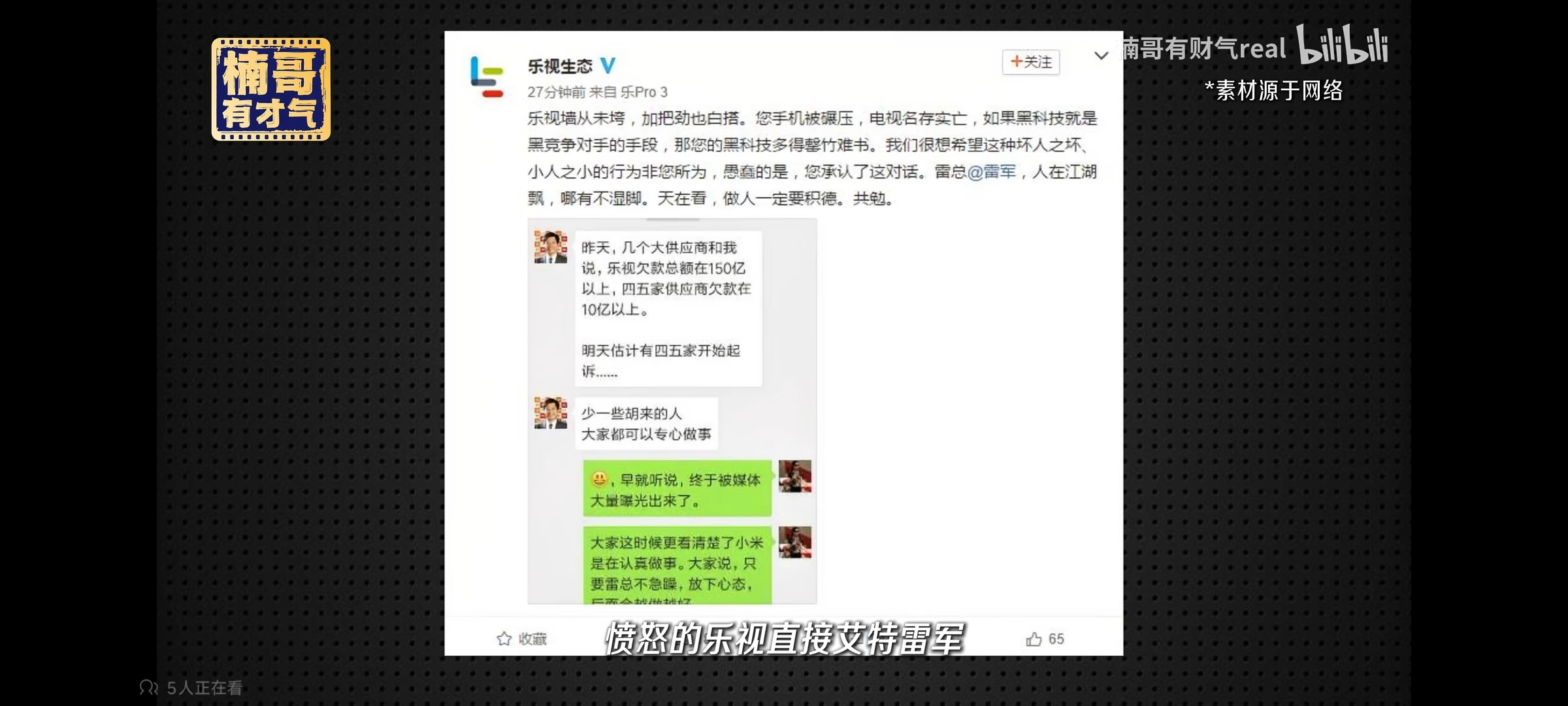Click the first sender avatar beside 昨天 message
Screen dimensions: 1568x706
click(551, 247)
